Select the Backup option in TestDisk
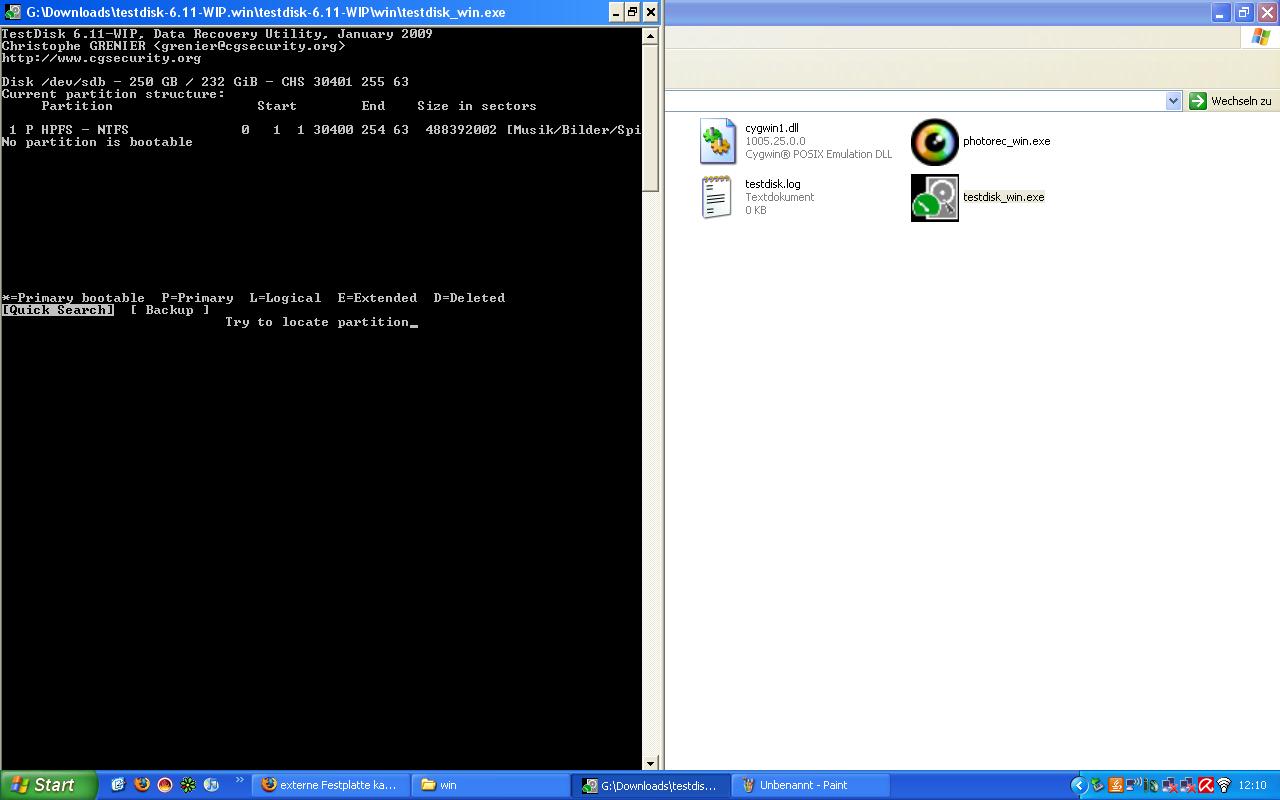This screenshot has height=800, width=1280. [170, 310]
